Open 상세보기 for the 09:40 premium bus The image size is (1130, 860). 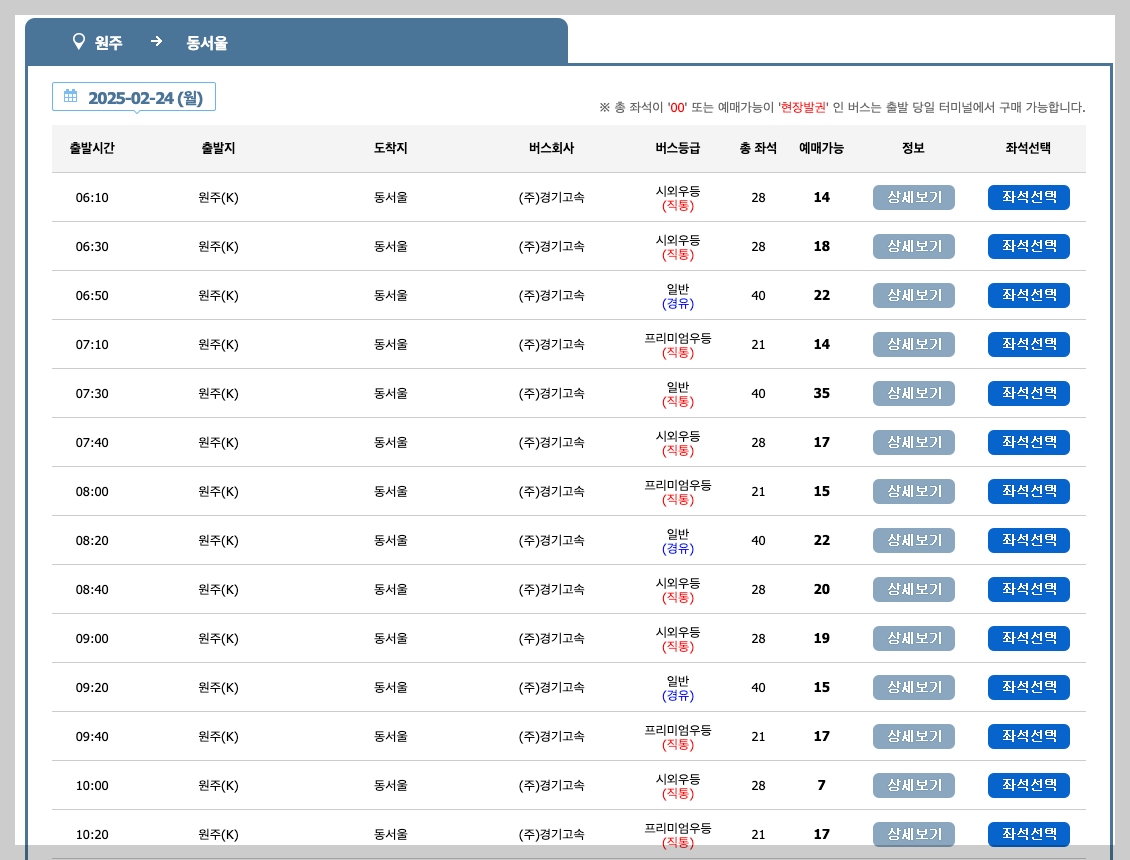pos(913,736)
